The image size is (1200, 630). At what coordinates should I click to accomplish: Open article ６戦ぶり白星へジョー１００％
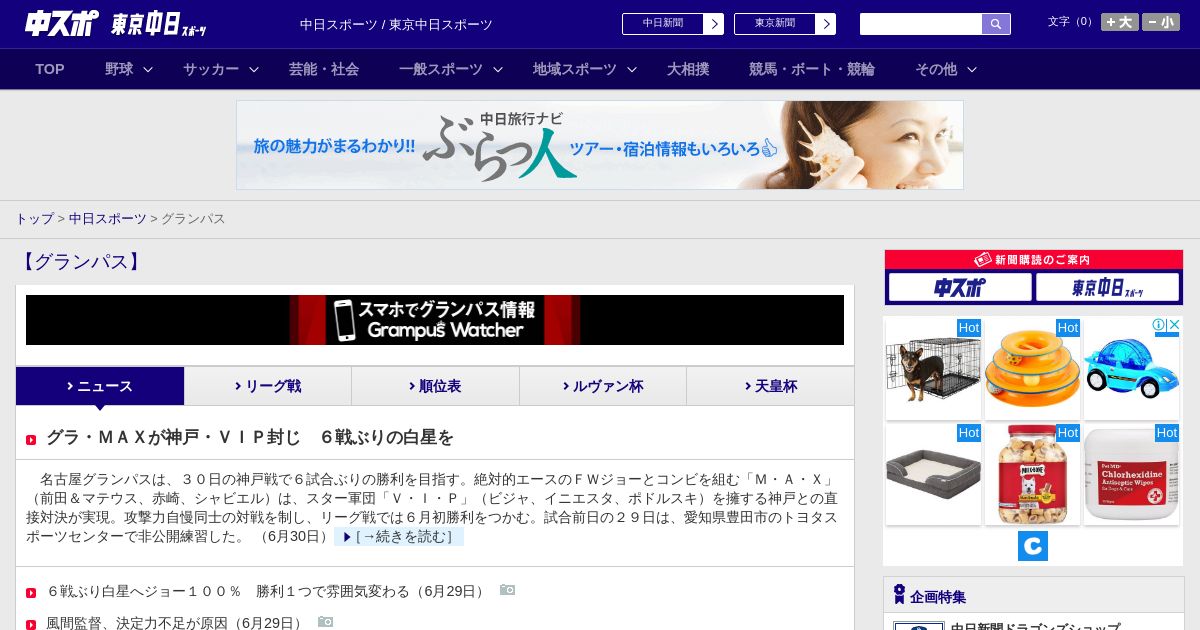(x=267, y=591)
